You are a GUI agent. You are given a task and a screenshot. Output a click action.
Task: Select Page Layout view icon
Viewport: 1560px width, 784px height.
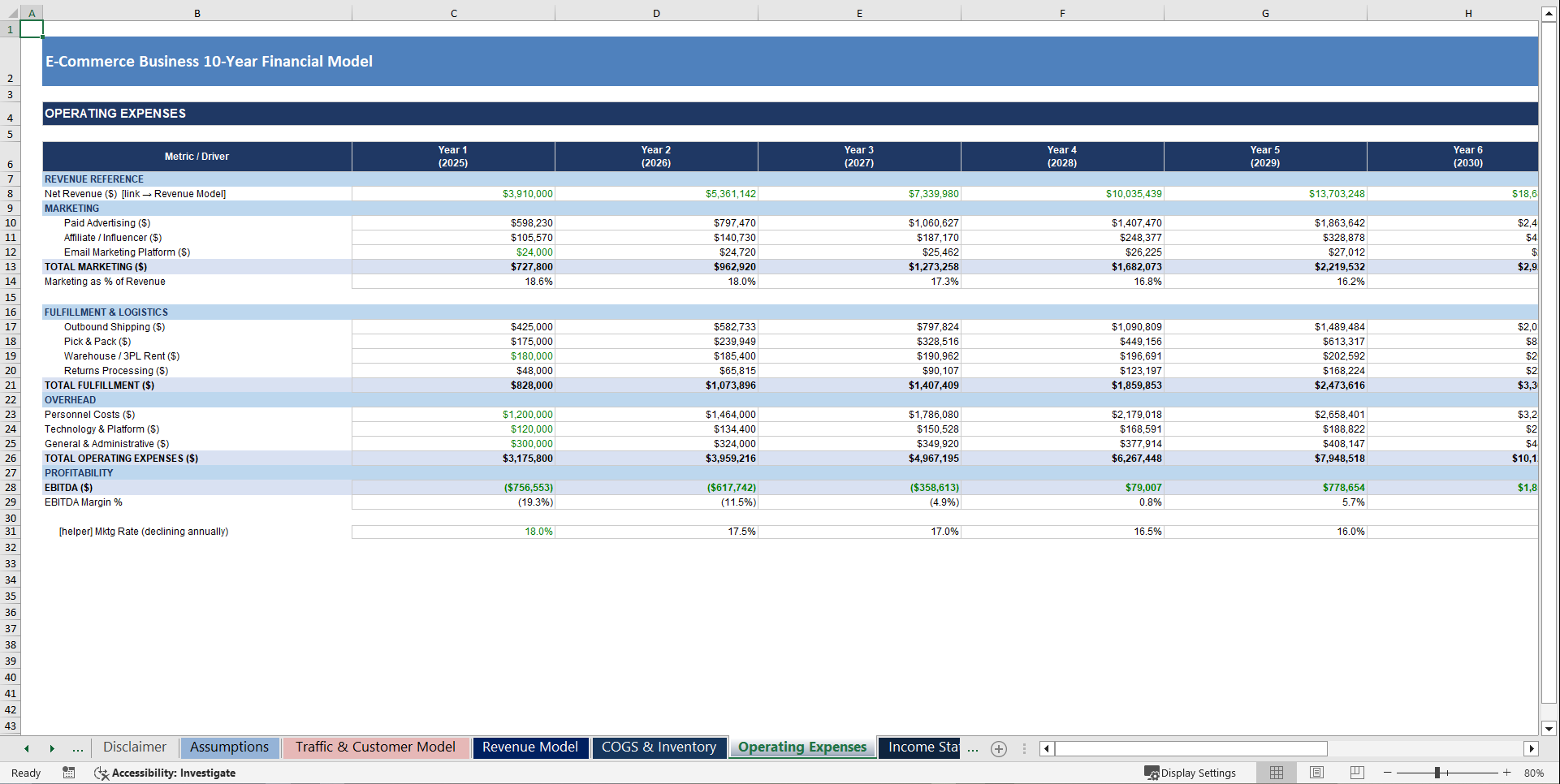[1316, 773]
